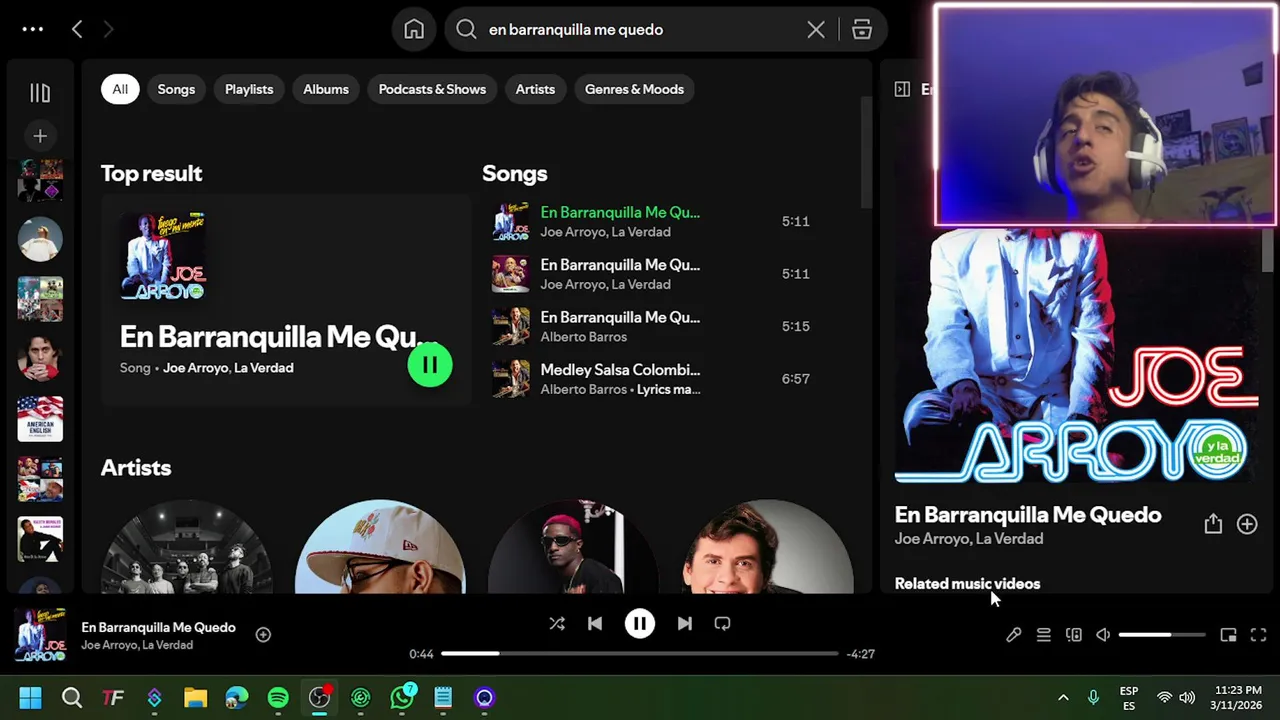Add the song to library in Now Playing panel

pyautogui.click(x=1247, y=523)
